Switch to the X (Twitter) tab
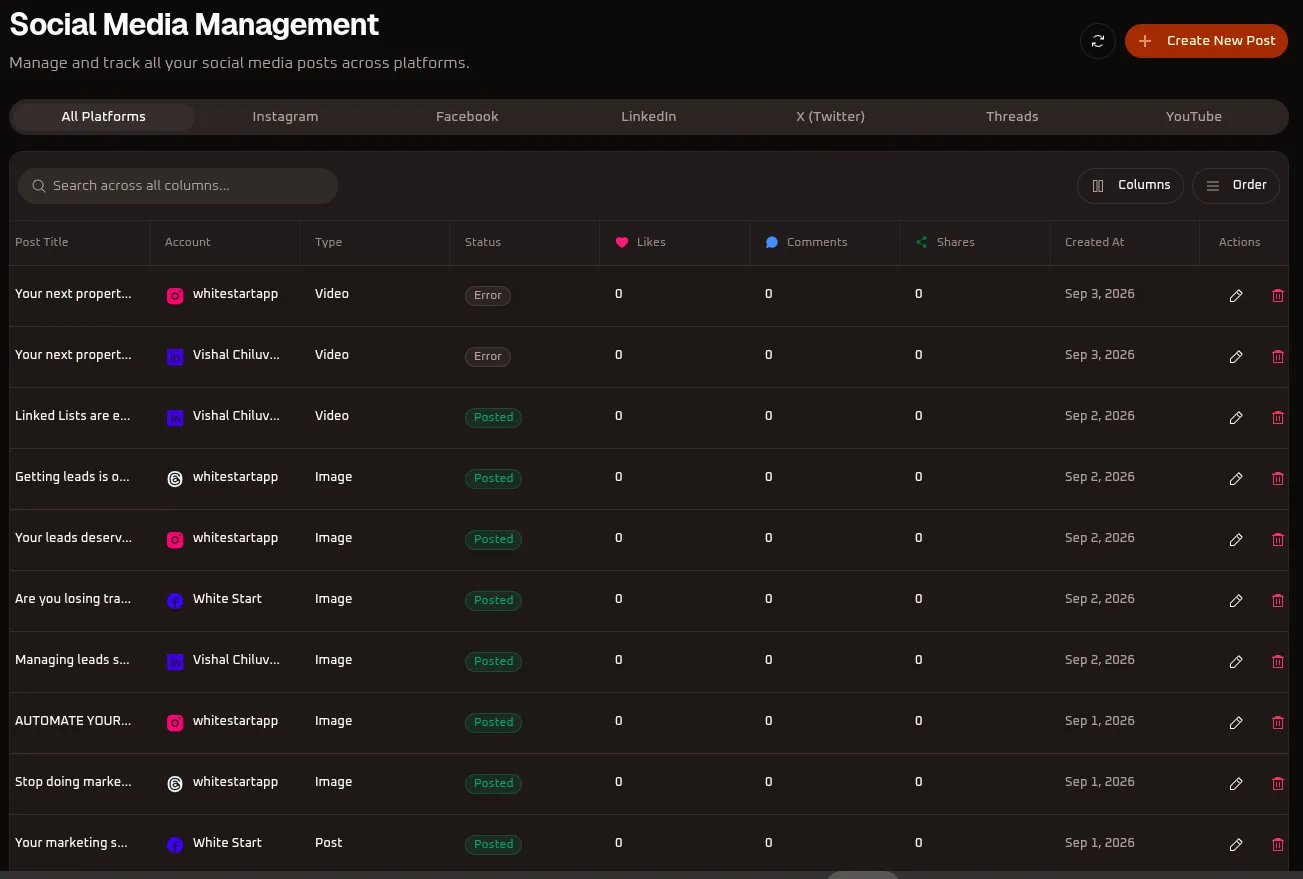Screen dimensions: 1303x879 pos(830,117)
